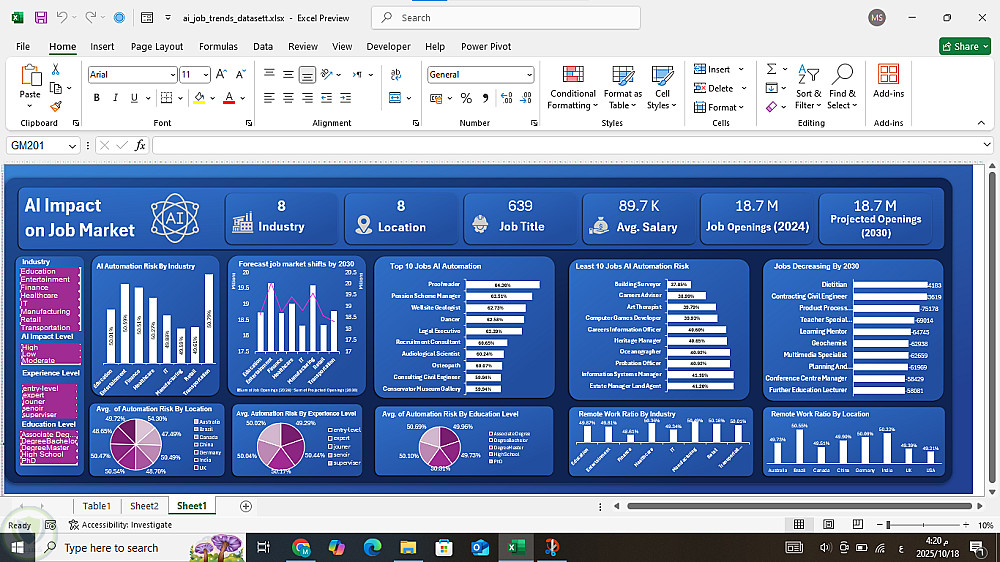Open Excel from the Windows taskbar

click(515, 547)
